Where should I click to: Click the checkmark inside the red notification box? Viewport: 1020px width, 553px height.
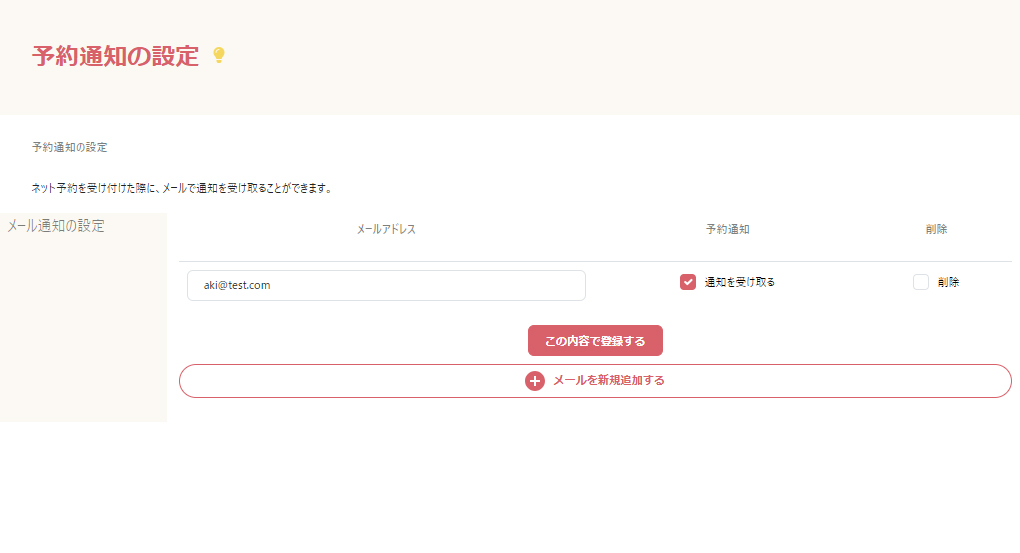[x=688, y=282]
